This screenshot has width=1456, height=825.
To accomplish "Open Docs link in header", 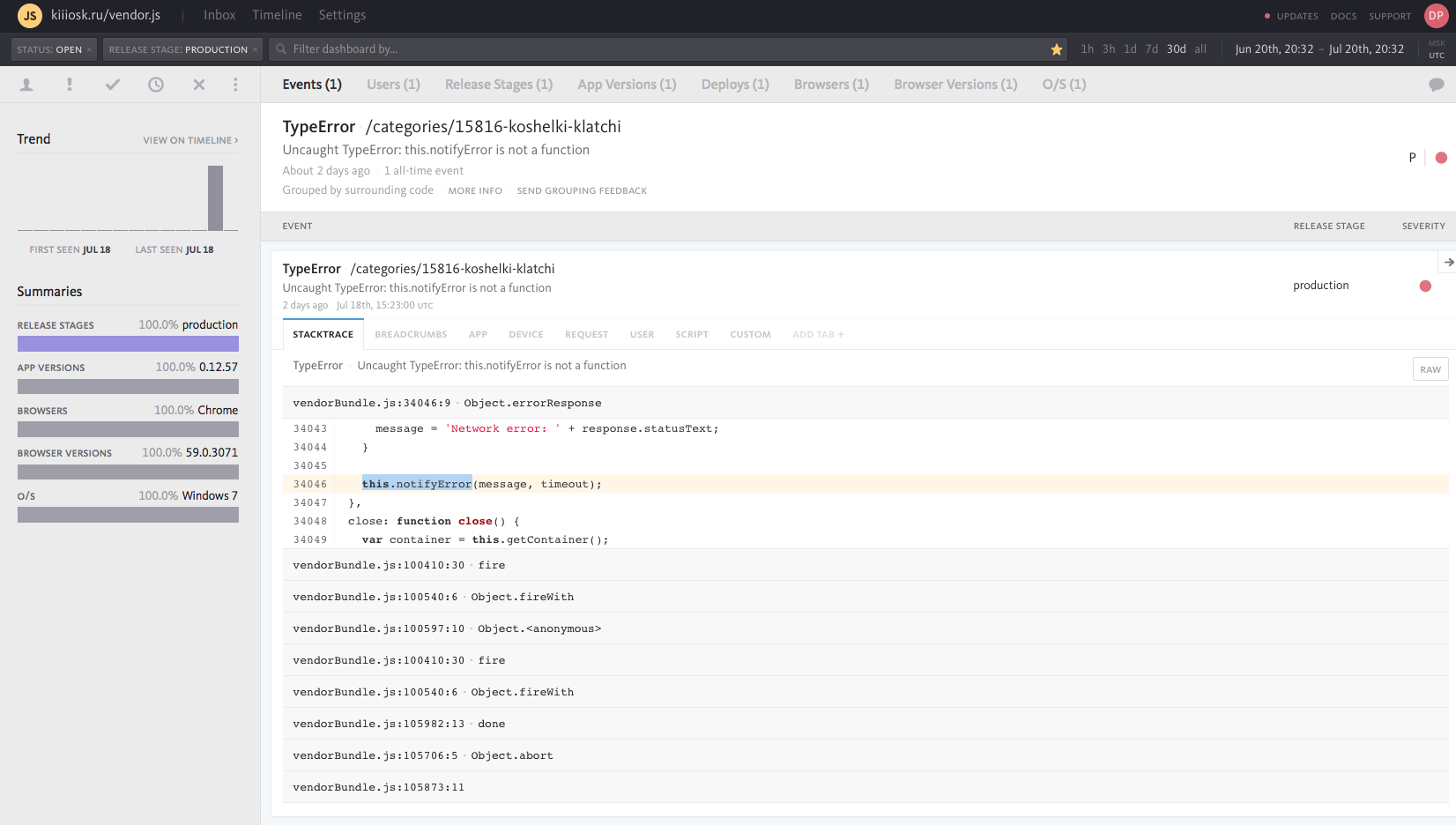I will point(1343,16).
